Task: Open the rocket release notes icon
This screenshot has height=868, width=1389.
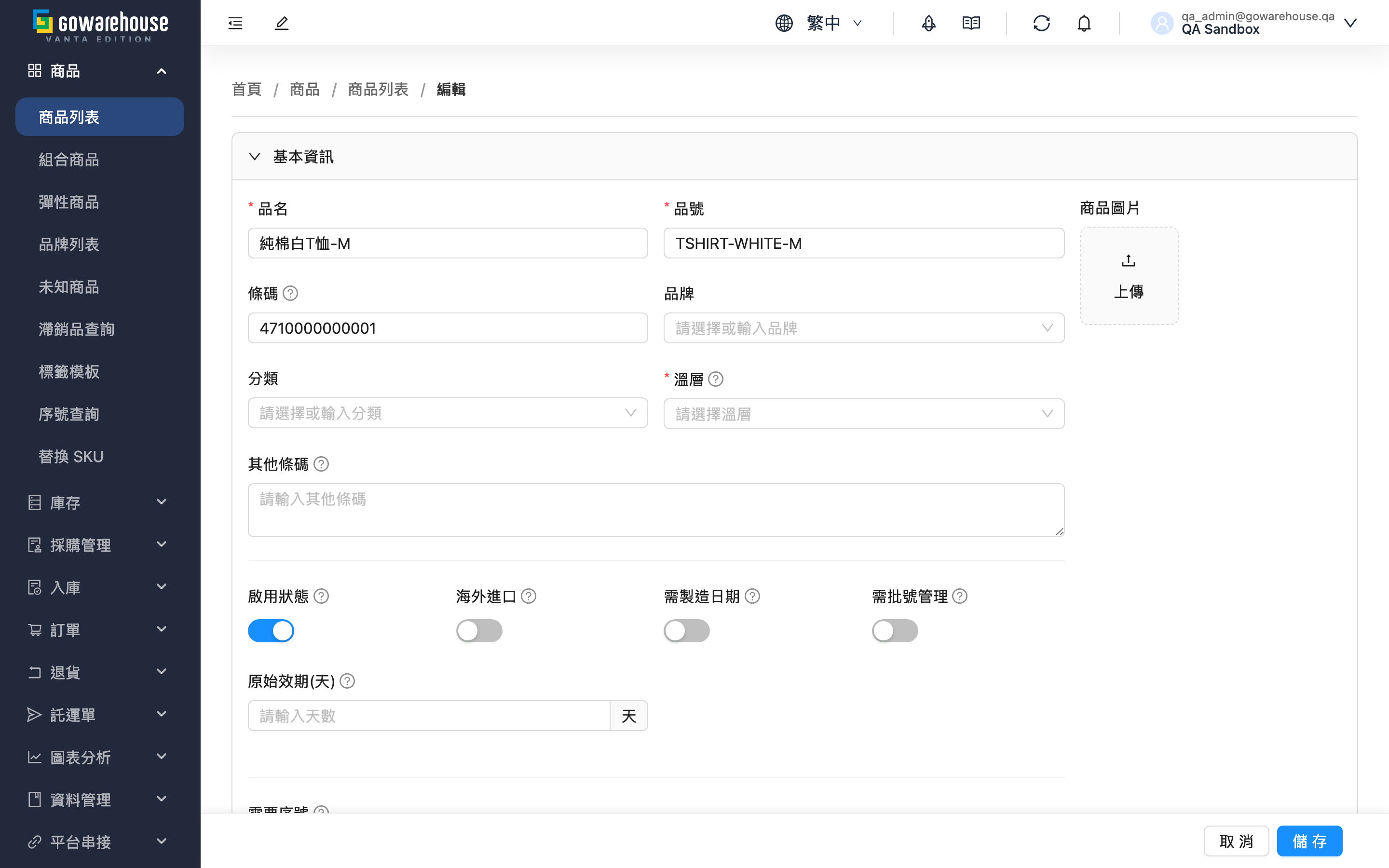Action: click(929, 23)
